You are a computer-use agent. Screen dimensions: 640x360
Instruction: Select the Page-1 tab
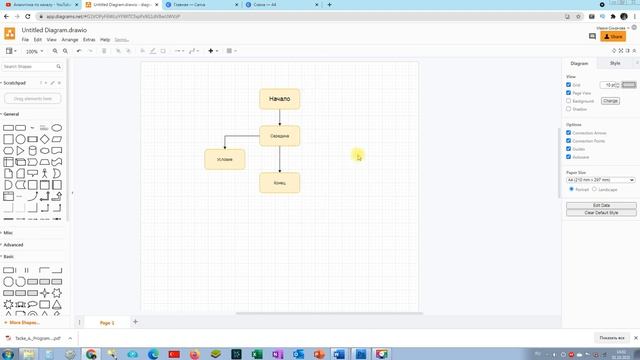click(107, 322)
